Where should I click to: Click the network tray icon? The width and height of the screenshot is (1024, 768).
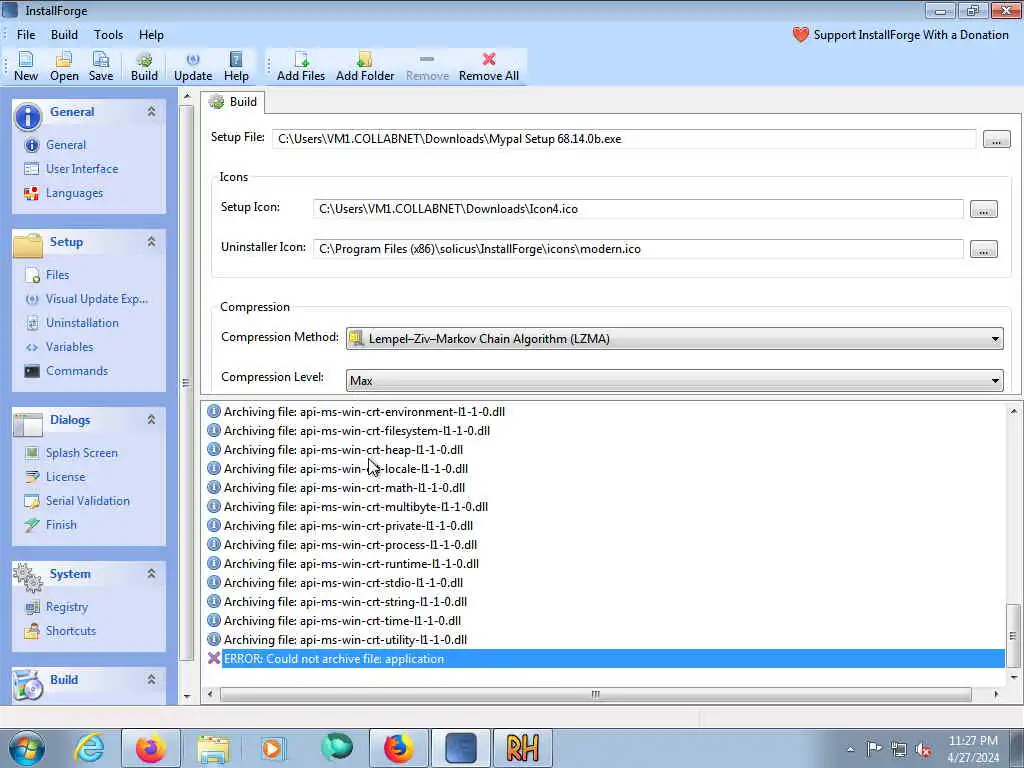[899, 749]
